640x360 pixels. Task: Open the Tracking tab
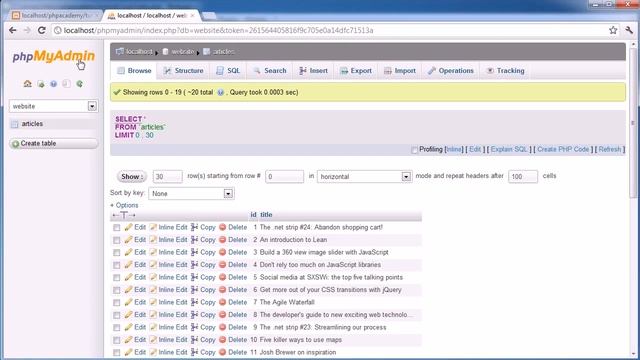[505, 71]
